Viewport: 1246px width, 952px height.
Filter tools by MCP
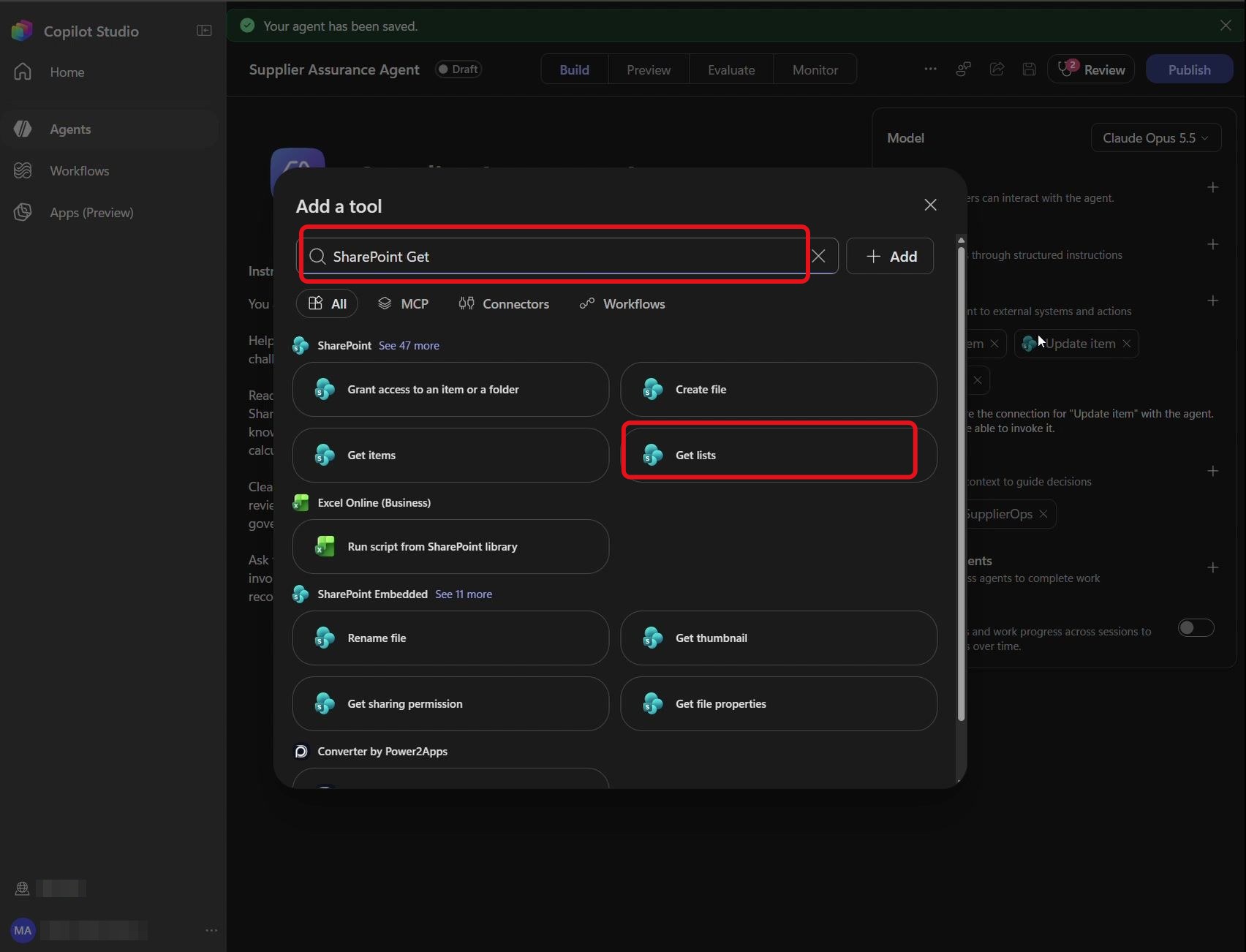403,303
